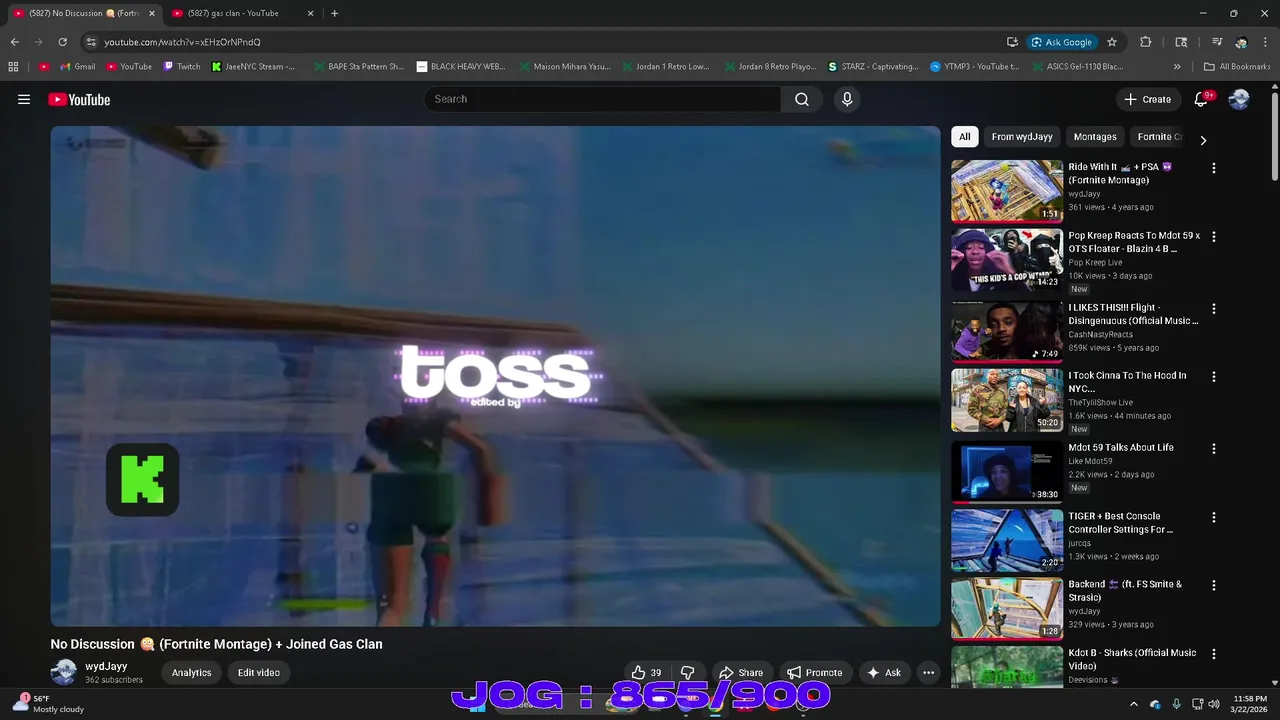Open the YouTube account avatar menu
The width and height of the screenshot is (1280, 720).
point(1239,99)
